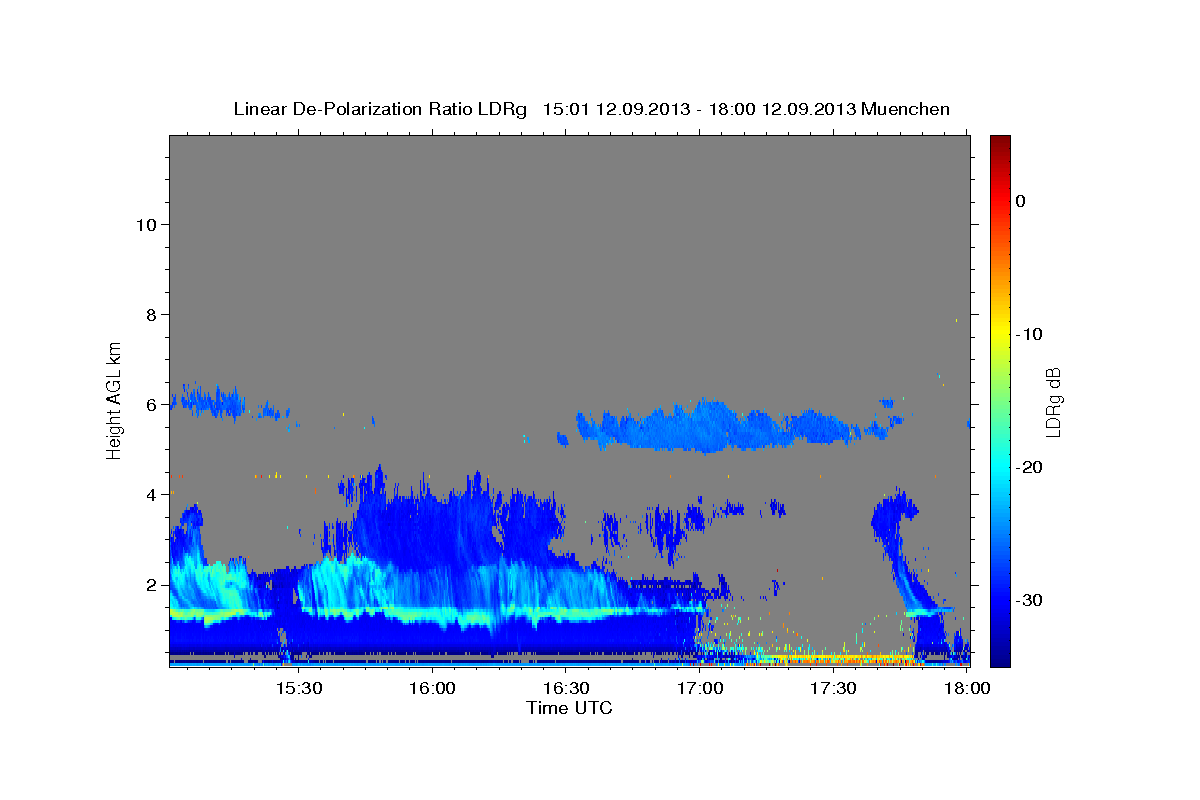This screenshot has height=800, width=1200.
Task: Click the colorbar value -10
Action: click(x=1030, y=334)
